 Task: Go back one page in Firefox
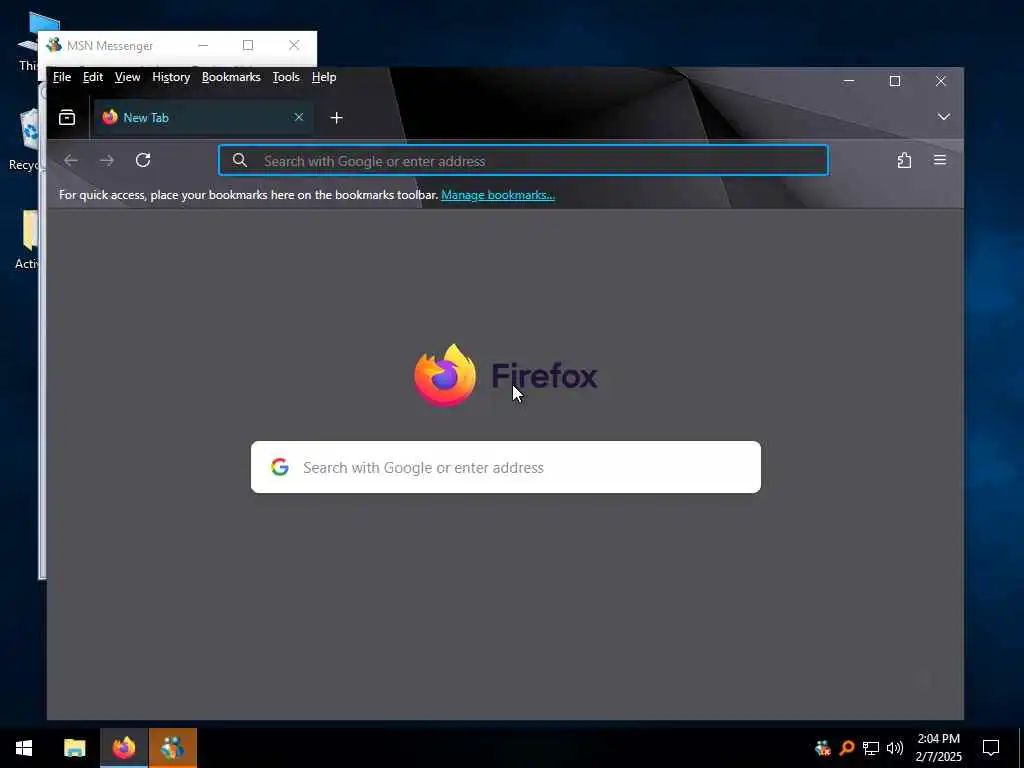(71, 160)
